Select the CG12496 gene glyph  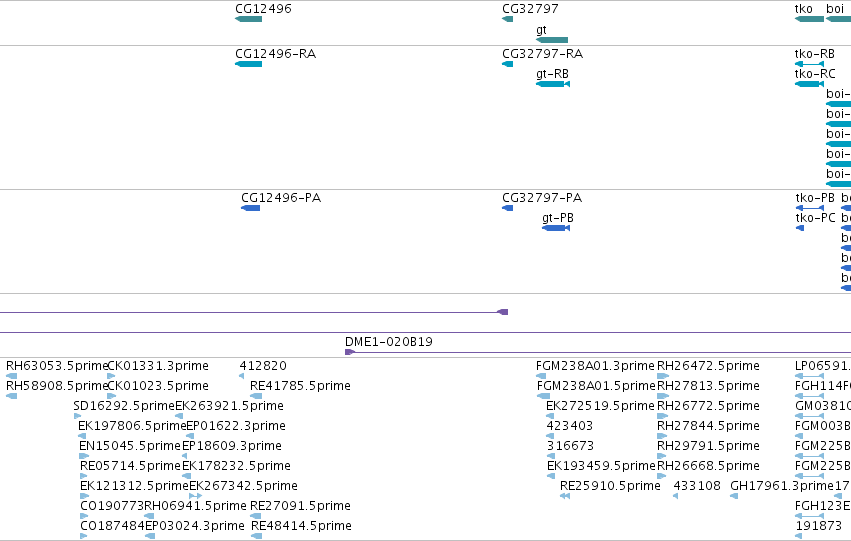[249, 19]
